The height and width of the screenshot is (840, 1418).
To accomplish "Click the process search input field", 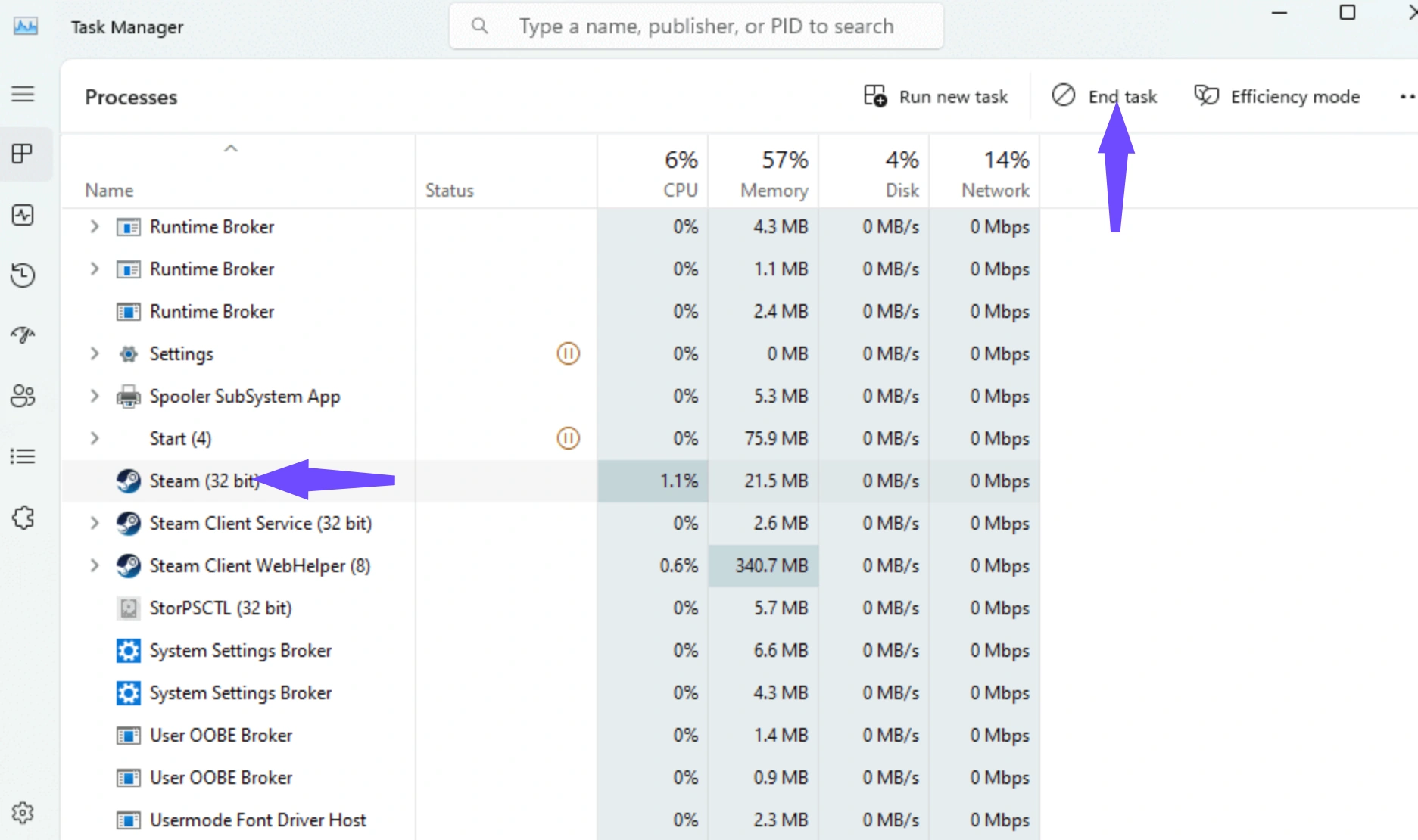I will tap(697, 26).
